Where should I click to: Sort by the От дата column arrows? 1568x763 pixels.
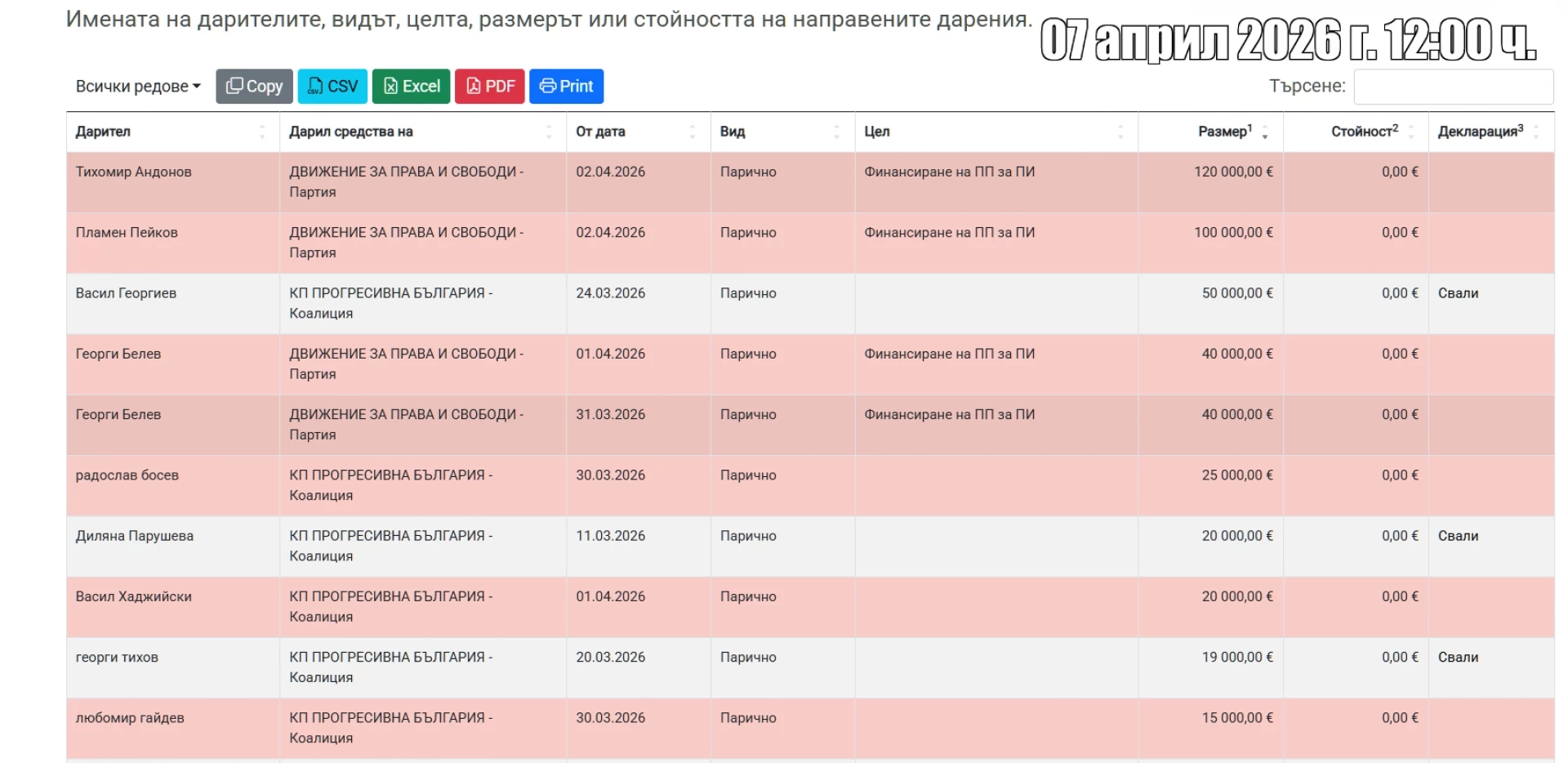(692, 132)
